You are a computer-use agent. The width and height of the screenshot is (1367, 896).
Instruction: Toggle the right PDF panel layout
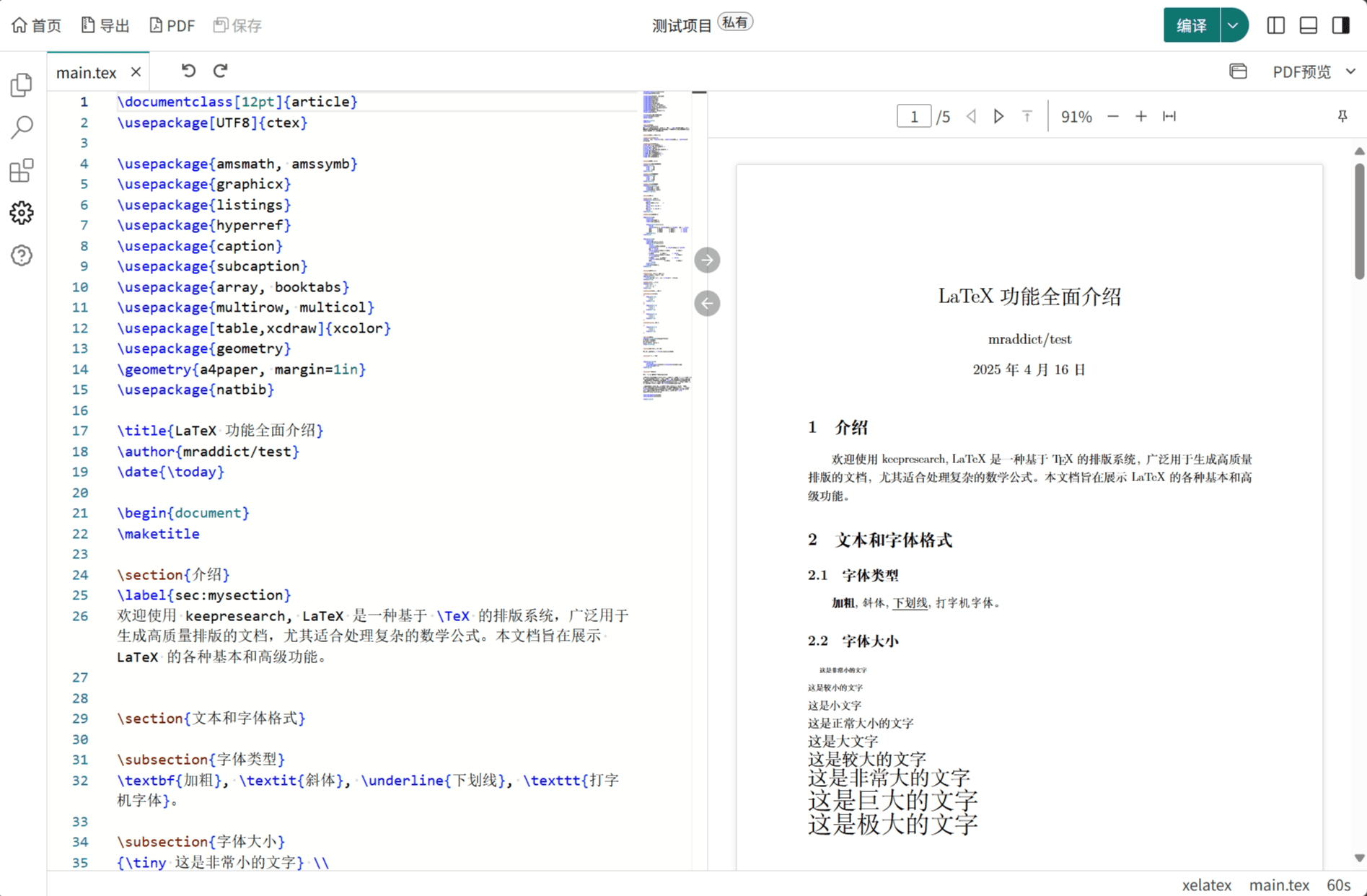pyautogui.click(x=1340, y=25)
